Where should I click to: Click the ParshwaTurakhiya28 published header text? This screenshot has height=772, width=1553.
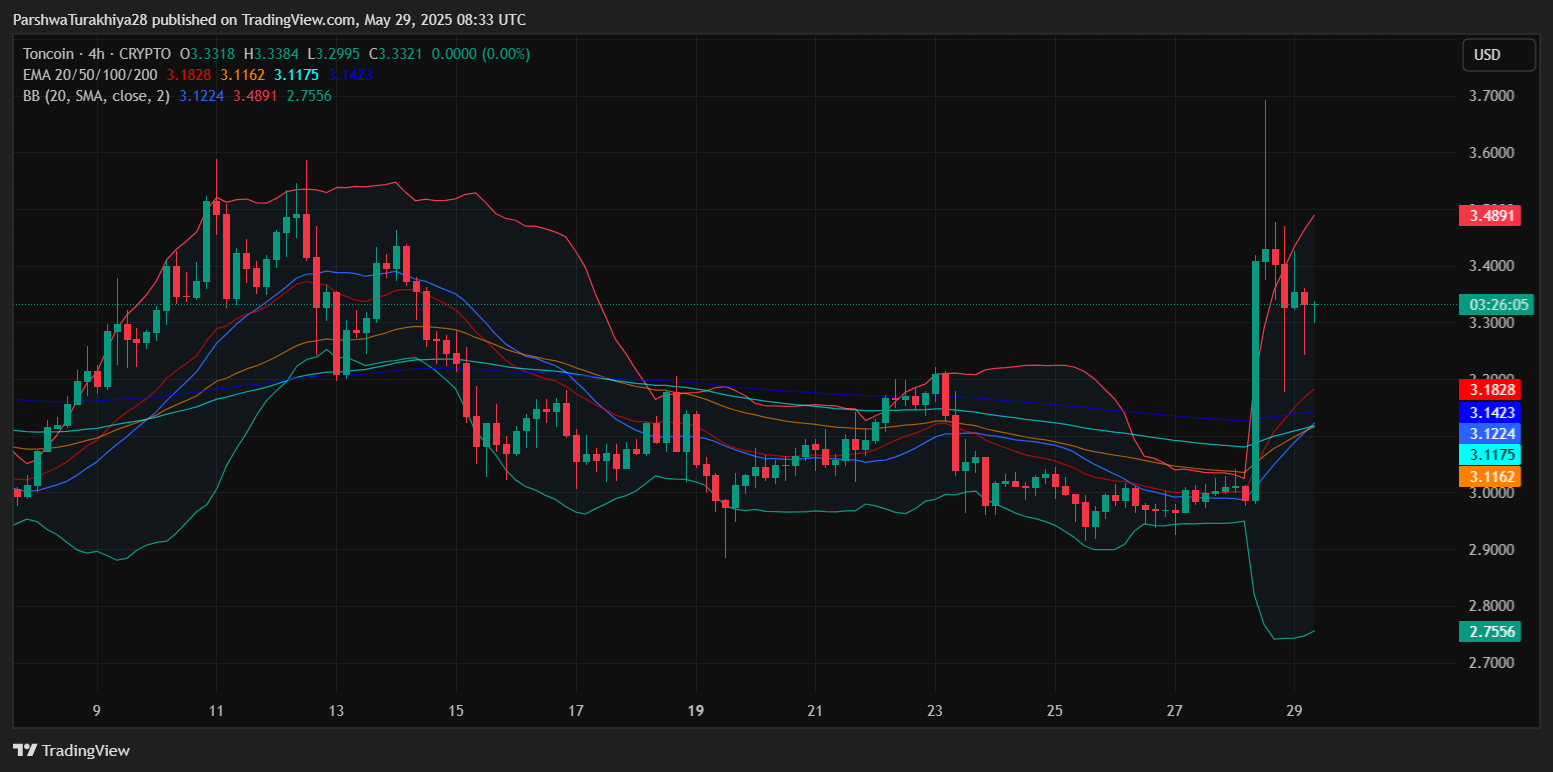(x=269, y=20)
